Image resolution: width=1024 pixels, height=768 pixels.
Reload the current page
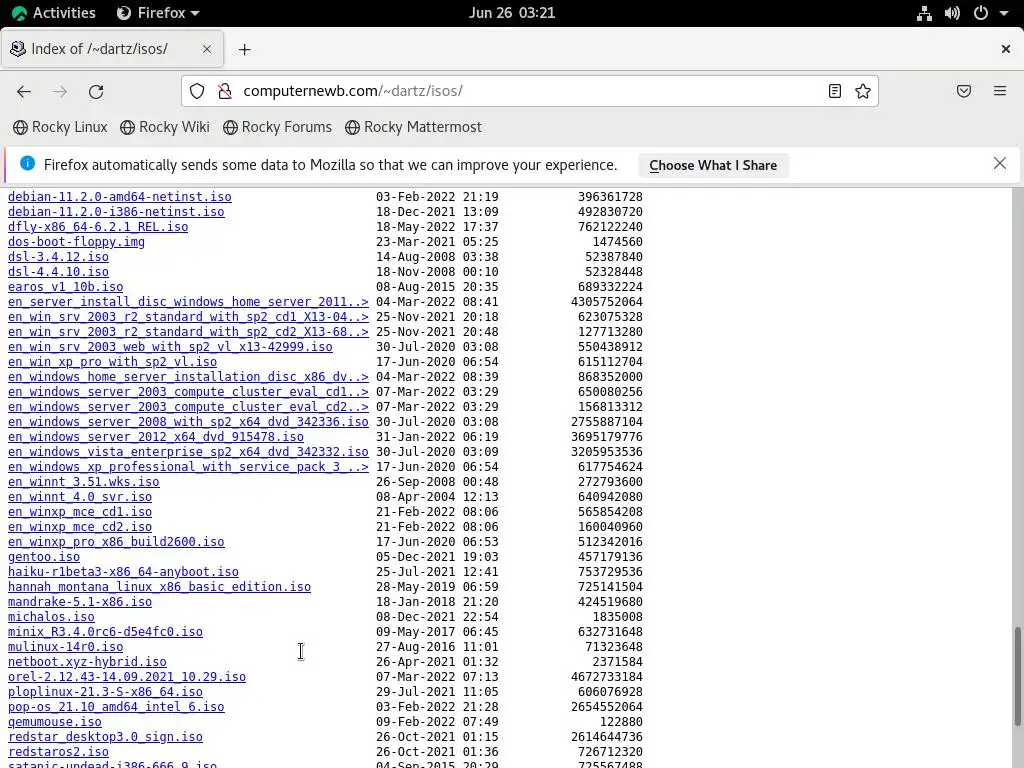[96, 91]
